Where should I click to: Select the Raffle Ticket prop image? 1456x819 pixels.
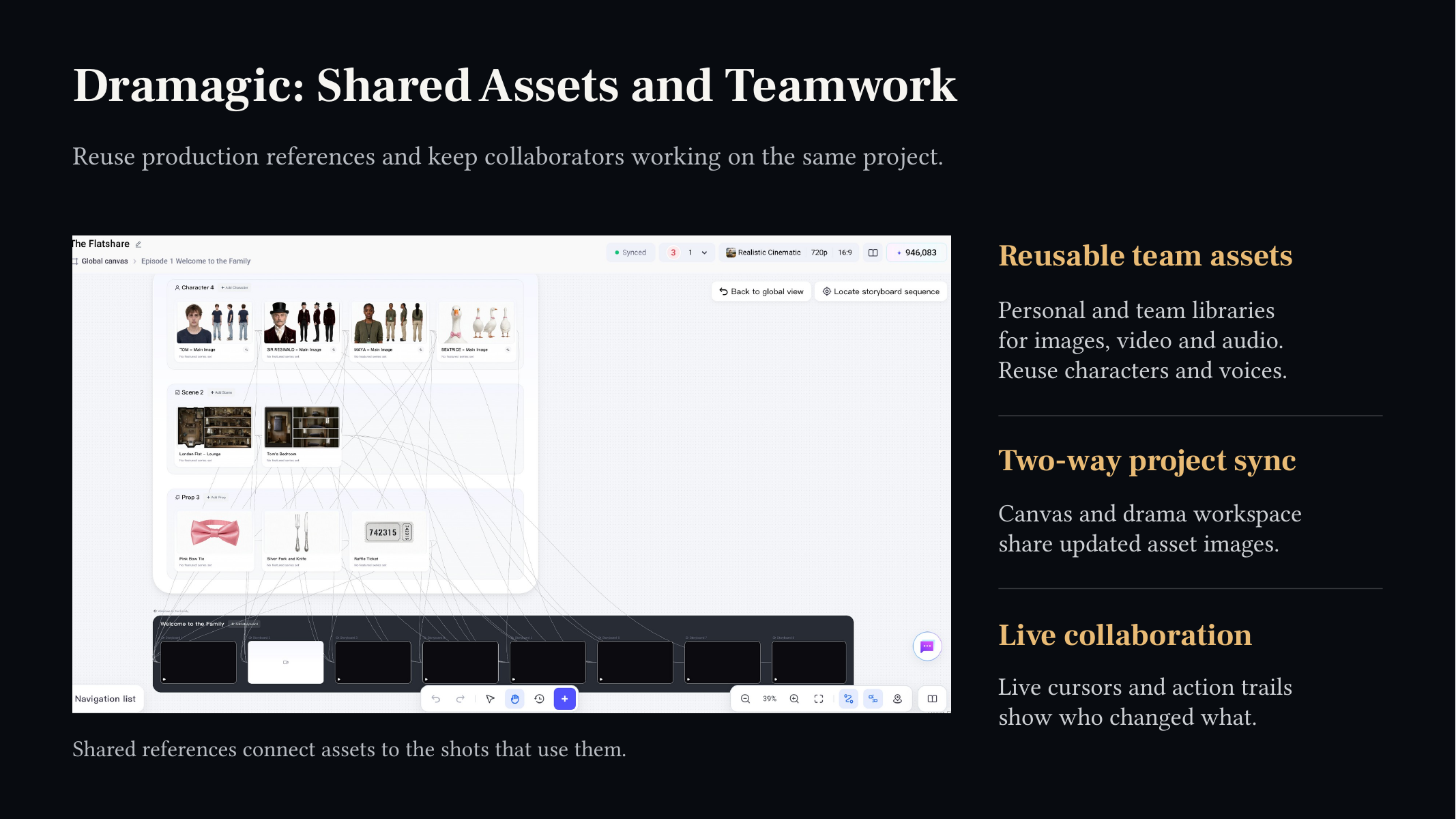pos(388,532)
